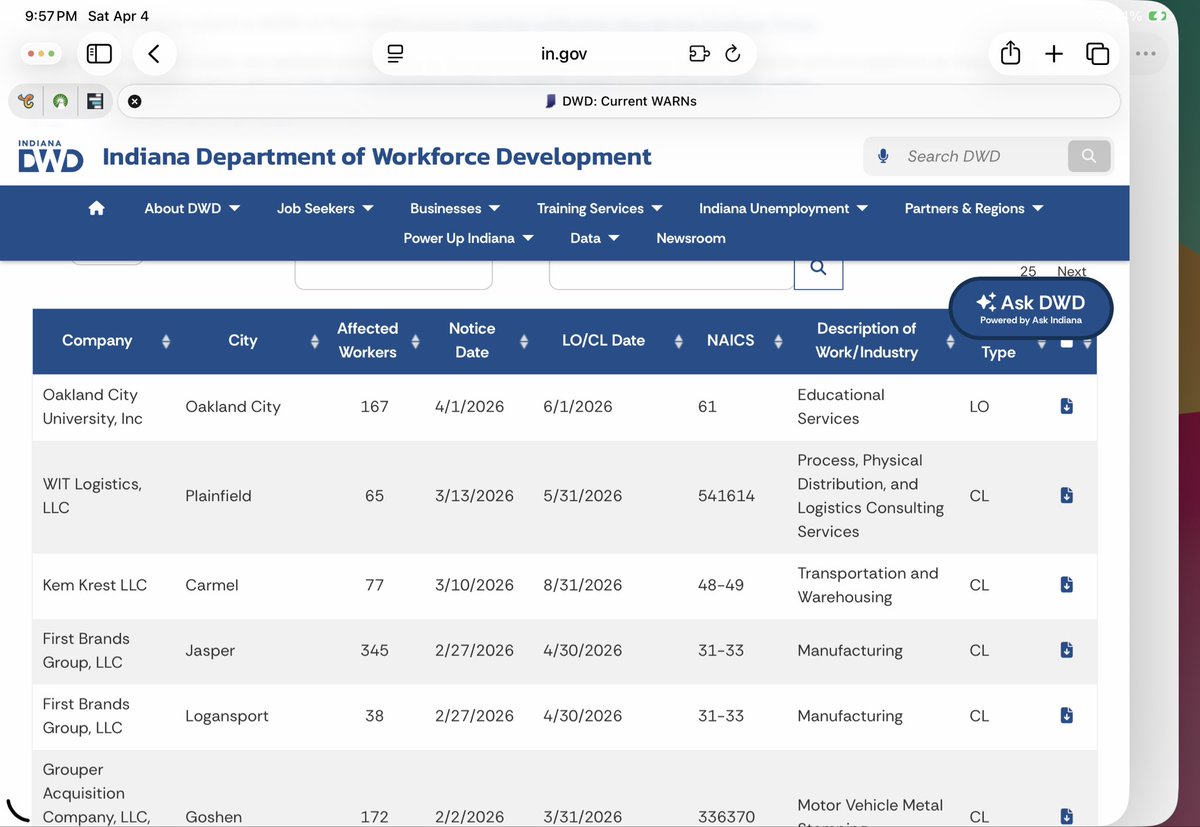Expand Job Seekers menu
The width and height of the screenshot is (1200, 827).
(x=325, y=208)
